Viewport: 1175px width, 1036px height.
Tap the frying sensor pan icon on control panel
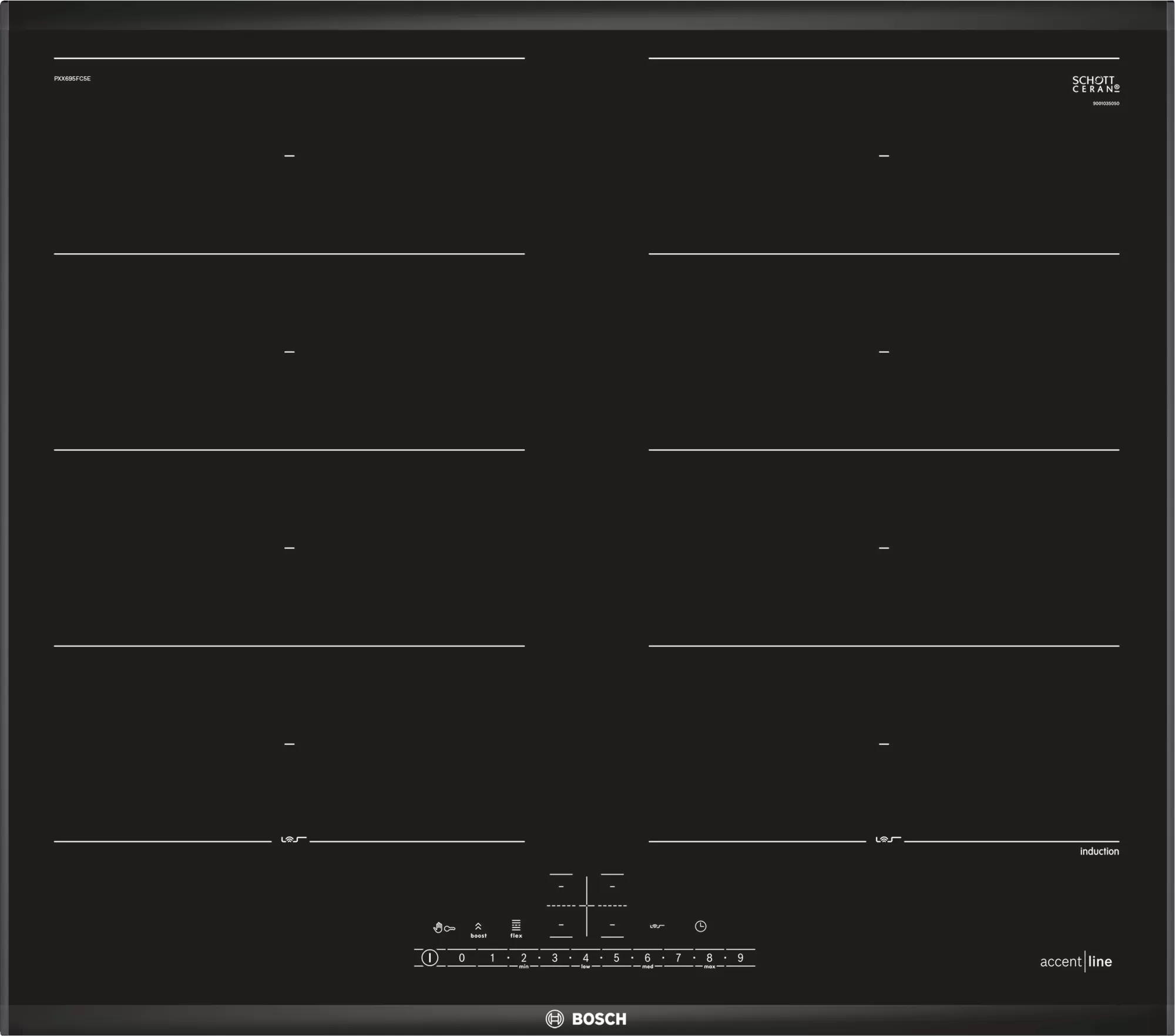(x=657, y=926)
